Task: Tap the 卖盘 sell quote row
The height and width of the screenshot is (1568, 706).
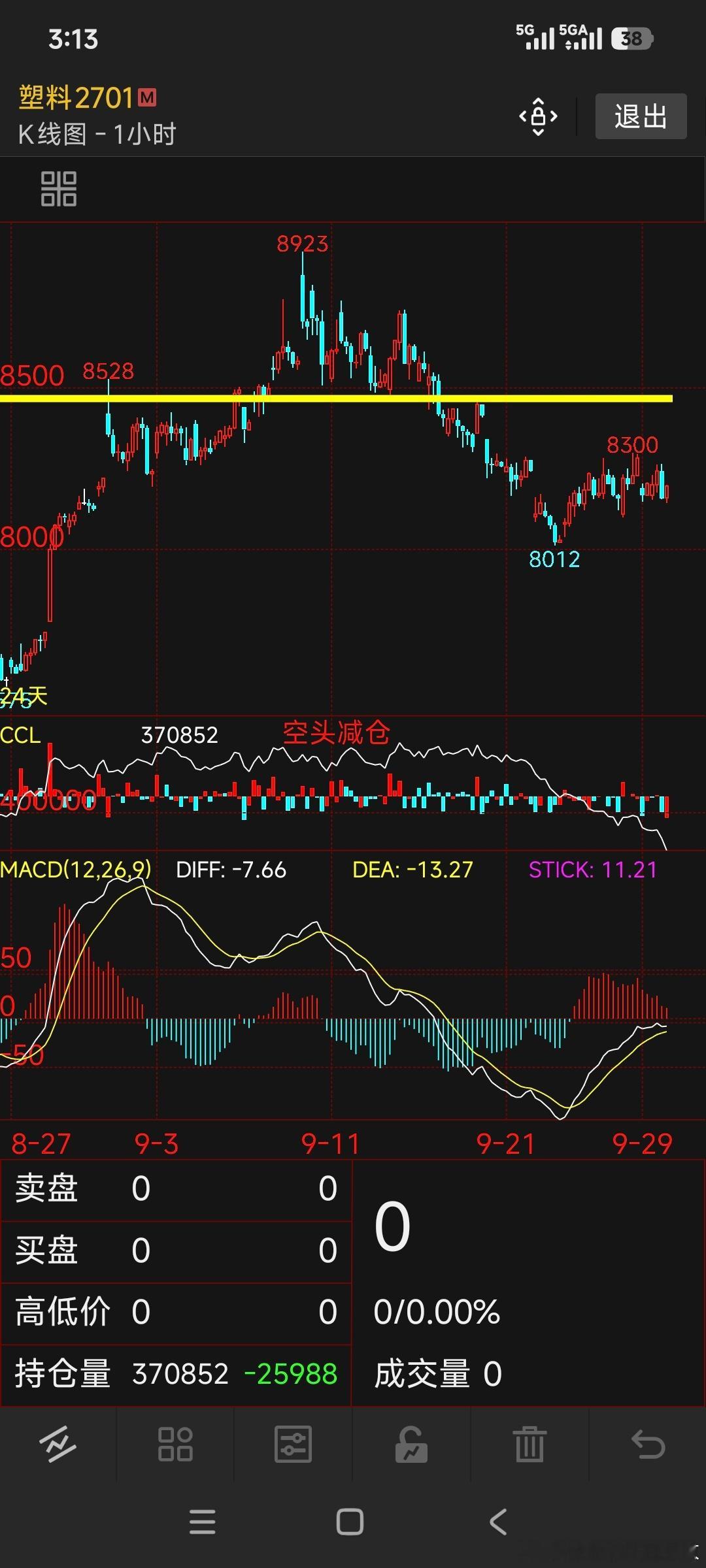Action: [x=176, y=1188]
